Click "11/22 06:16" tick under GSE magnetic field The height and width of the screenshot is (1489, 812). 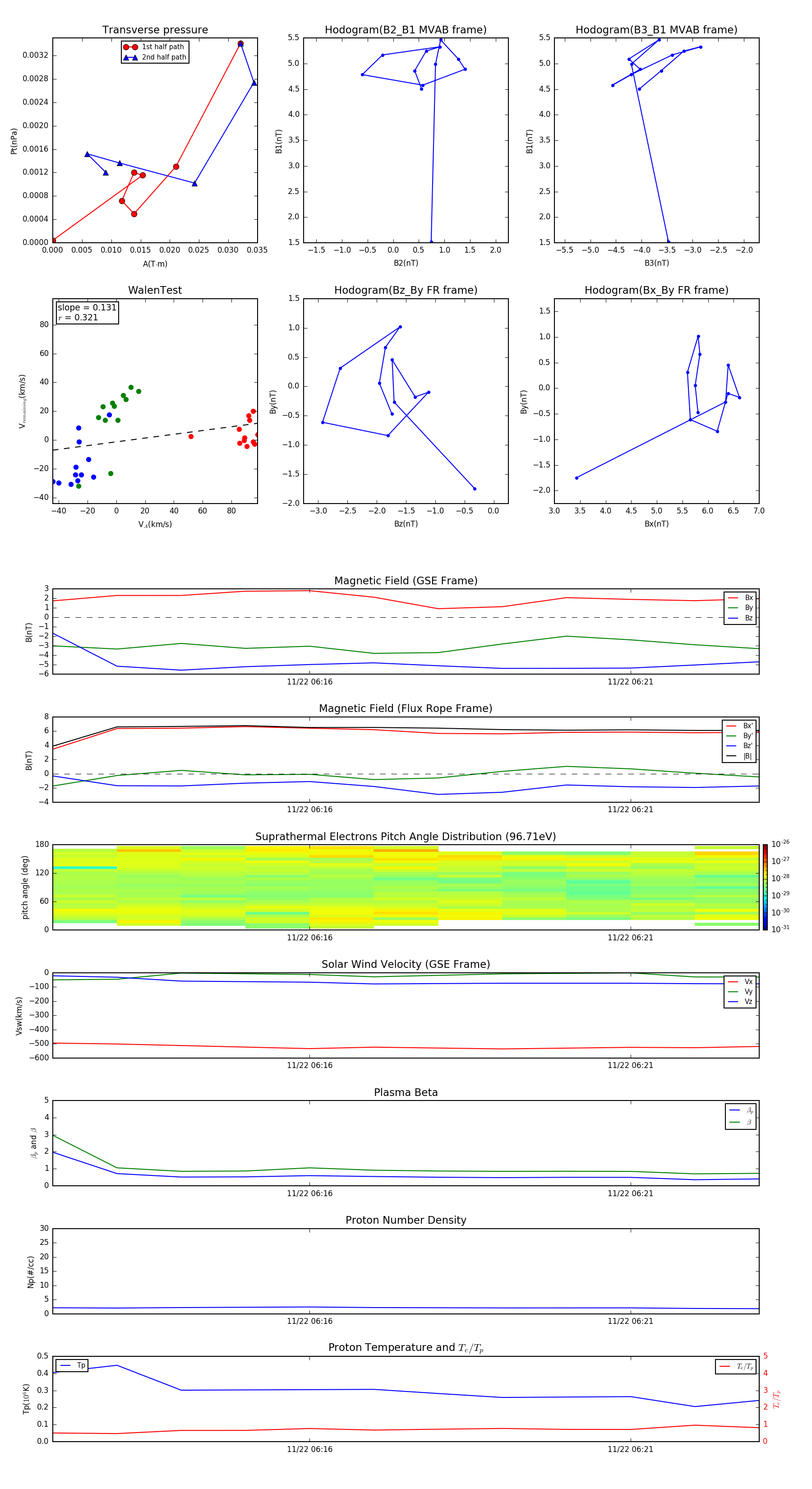pyautogui.click(x=310, y=682)
